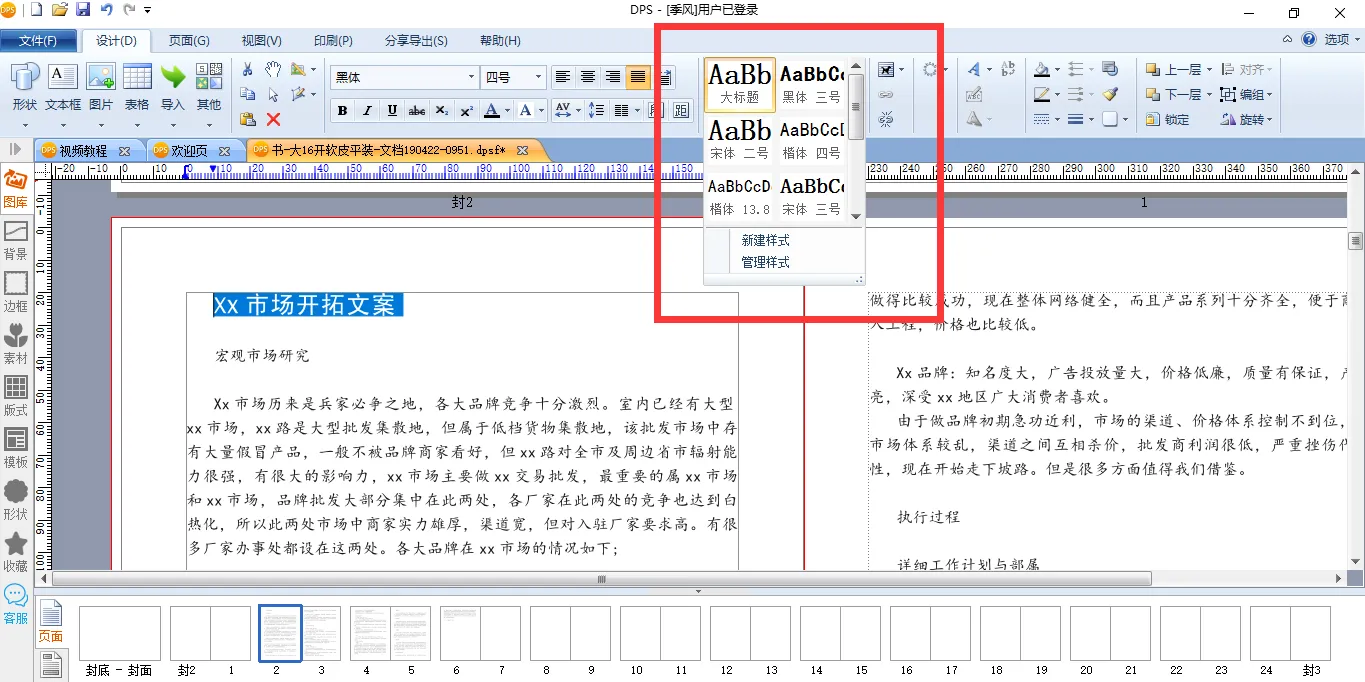The width and height of the screenshot is (1365, 682).
Task: Toggle italic formatting
Action: (367, 110)
